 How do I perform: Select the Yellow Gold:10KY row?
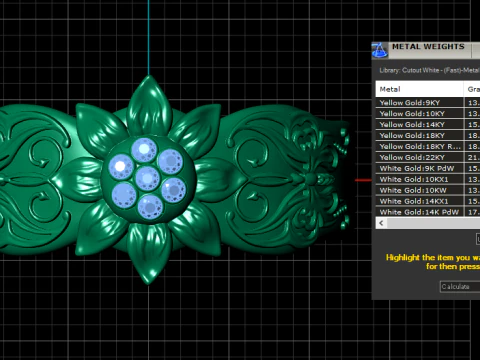point(428,114)
